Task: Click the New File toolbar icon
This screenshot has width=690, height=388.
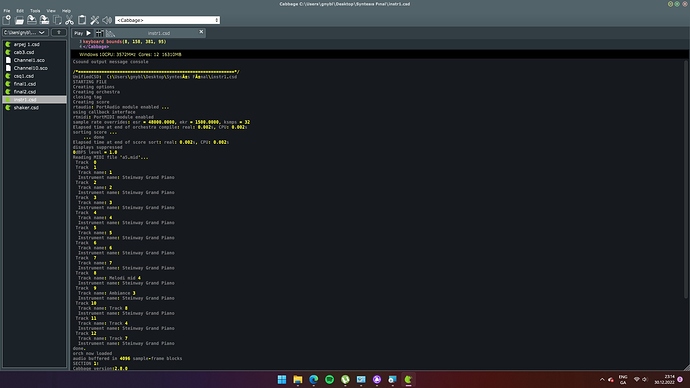Action: click(x=7, y=20)
